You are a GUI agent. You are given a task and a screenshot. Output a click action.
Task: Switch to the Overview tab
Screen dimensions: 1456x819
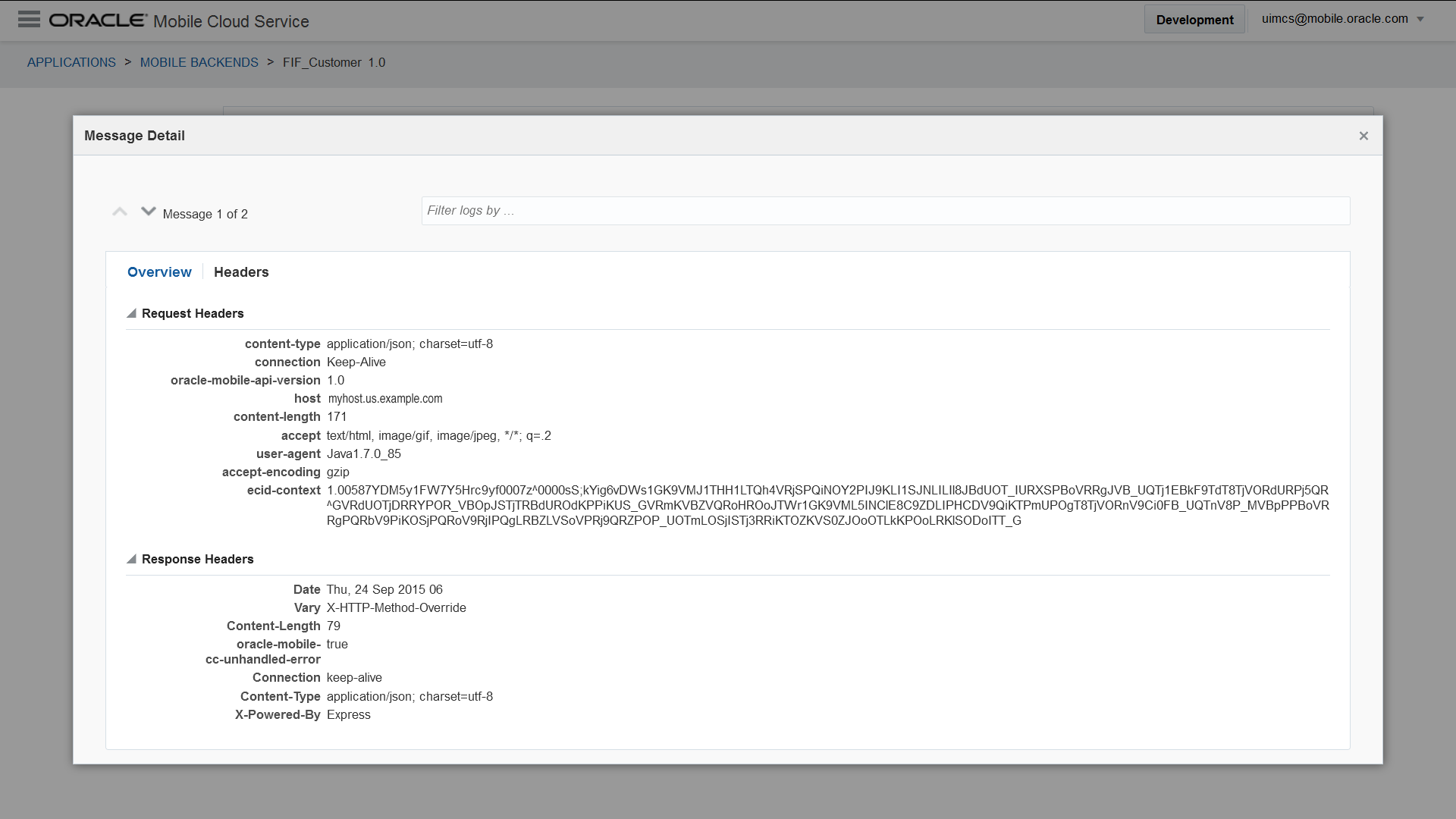point(159,272)
